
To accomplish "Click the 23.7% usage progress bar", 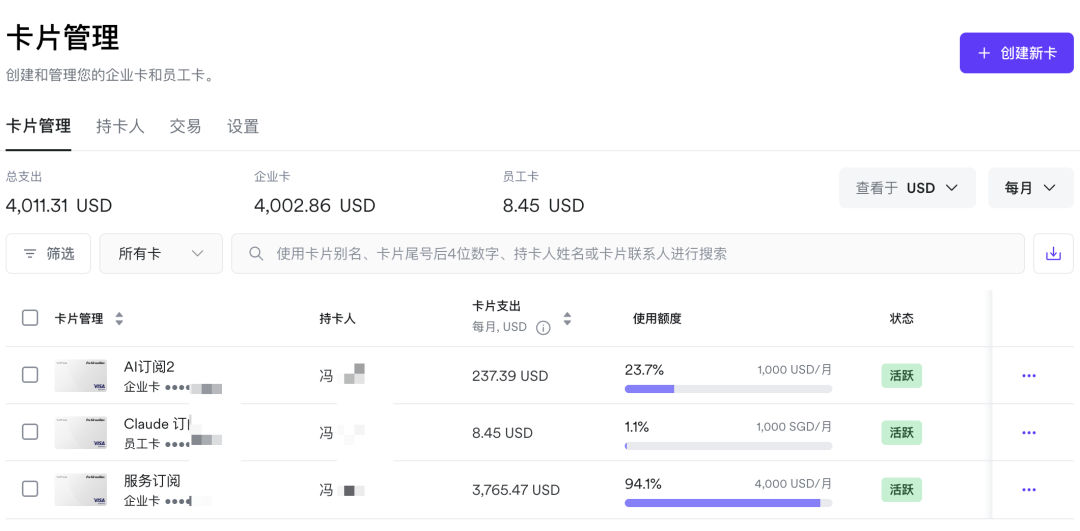I will pos(728,389).
